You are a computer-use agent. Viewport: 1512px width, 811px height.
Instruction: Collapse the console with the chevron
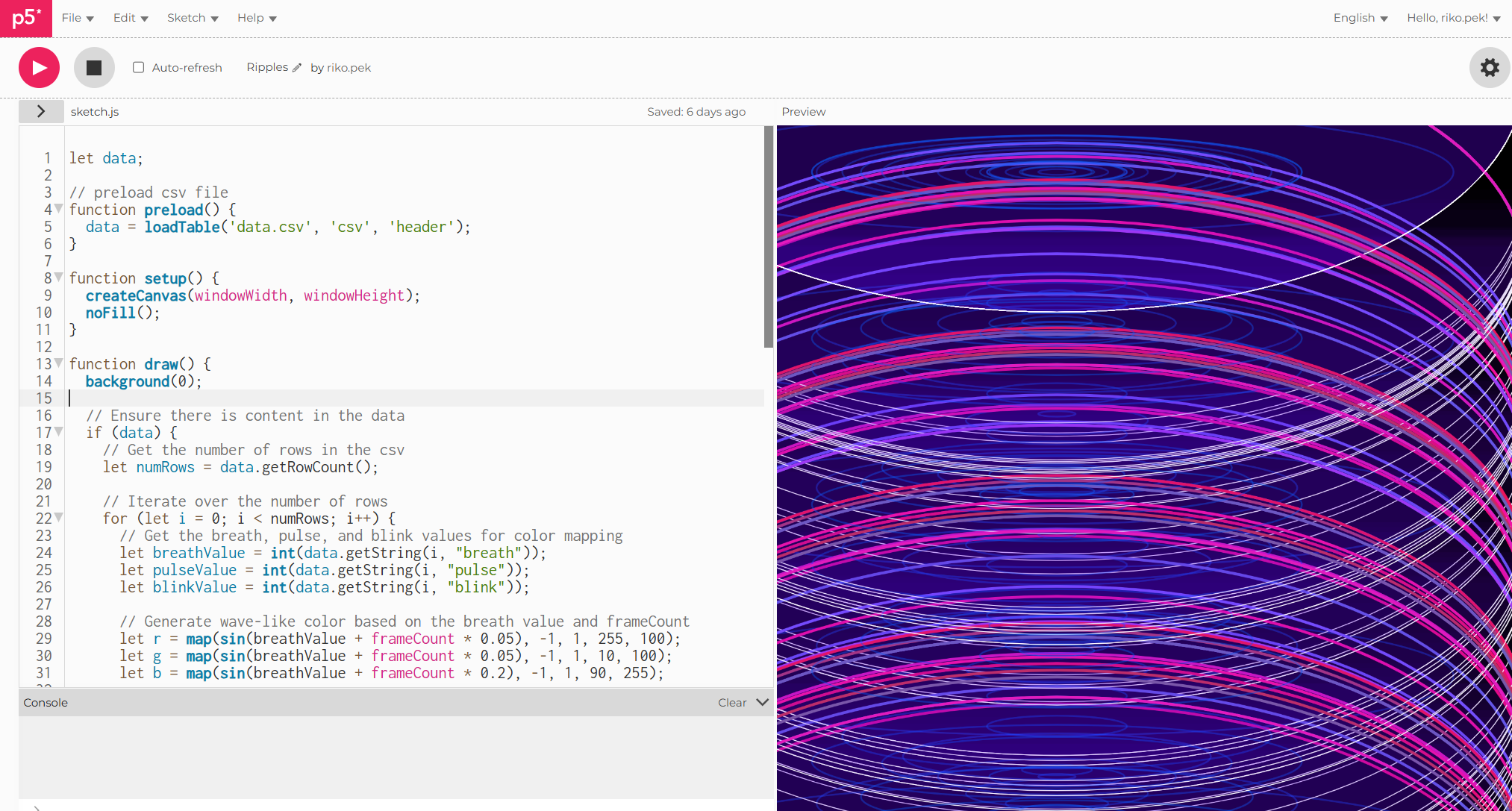click(762, 702)
